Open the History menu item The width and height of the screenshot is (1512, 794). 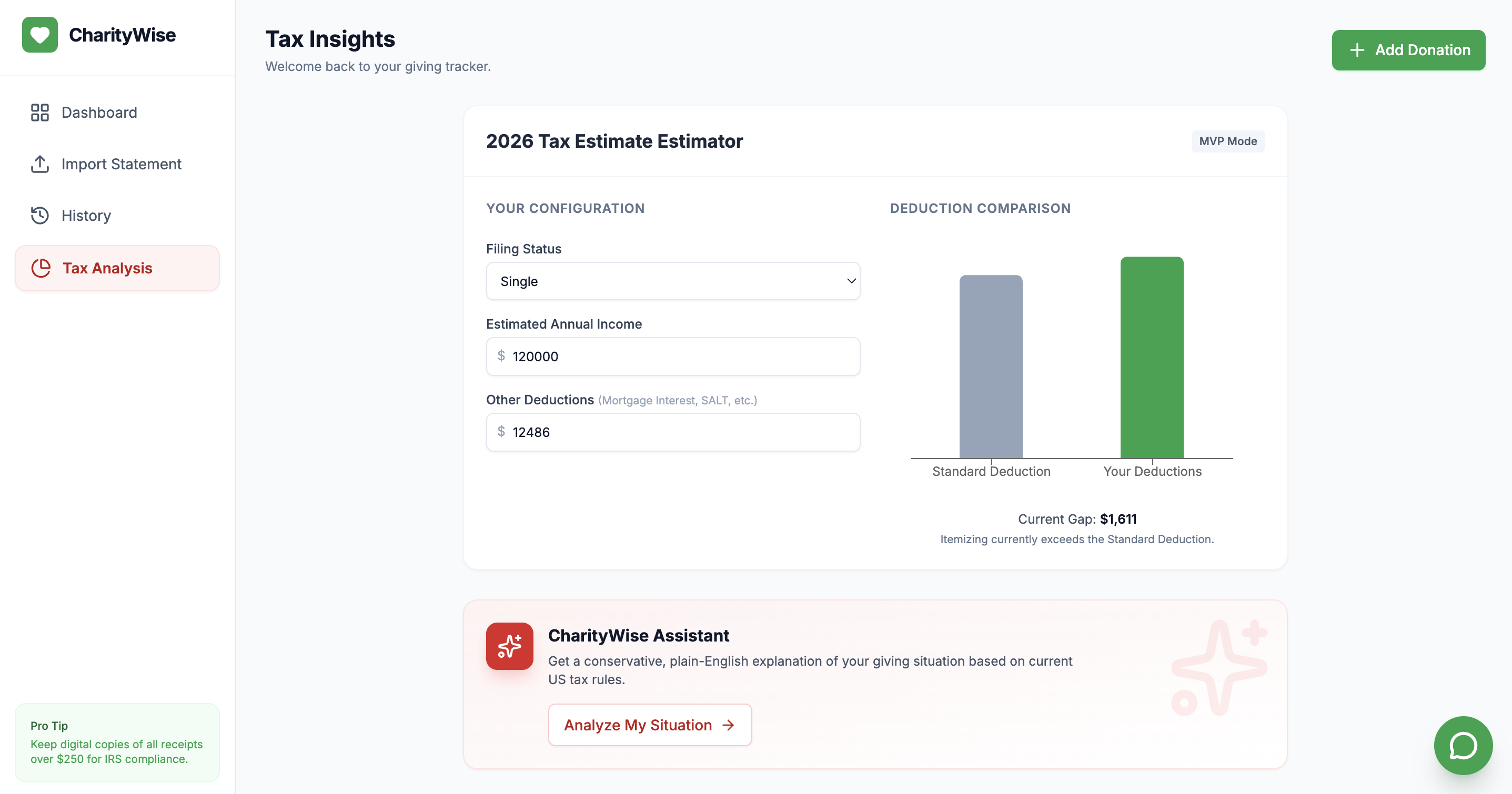coord(86,216)
